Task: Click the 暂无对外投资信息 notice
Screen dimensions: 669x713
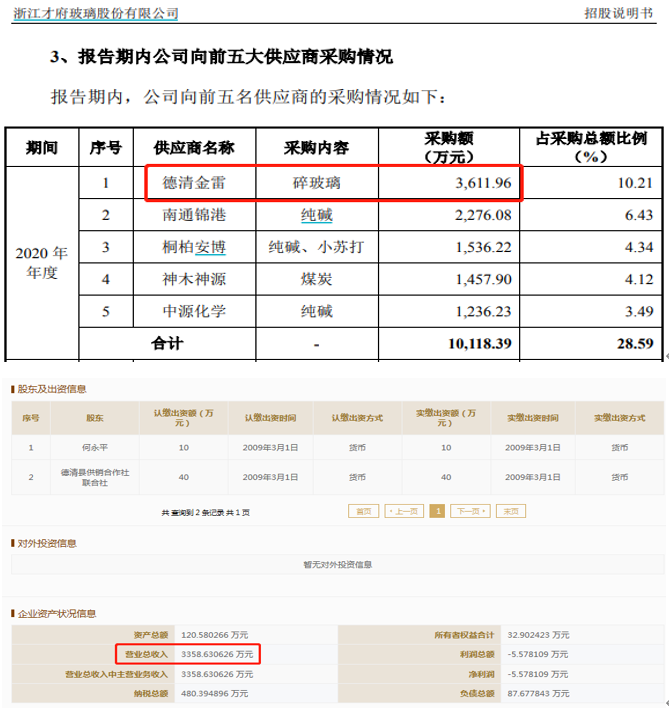Action: point(337,565)
